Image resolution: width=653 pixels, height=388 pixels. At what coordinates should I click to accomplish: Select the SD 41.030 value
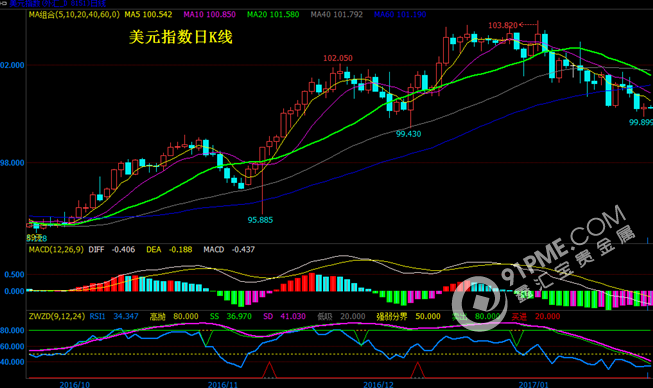[x=284, y=316]
